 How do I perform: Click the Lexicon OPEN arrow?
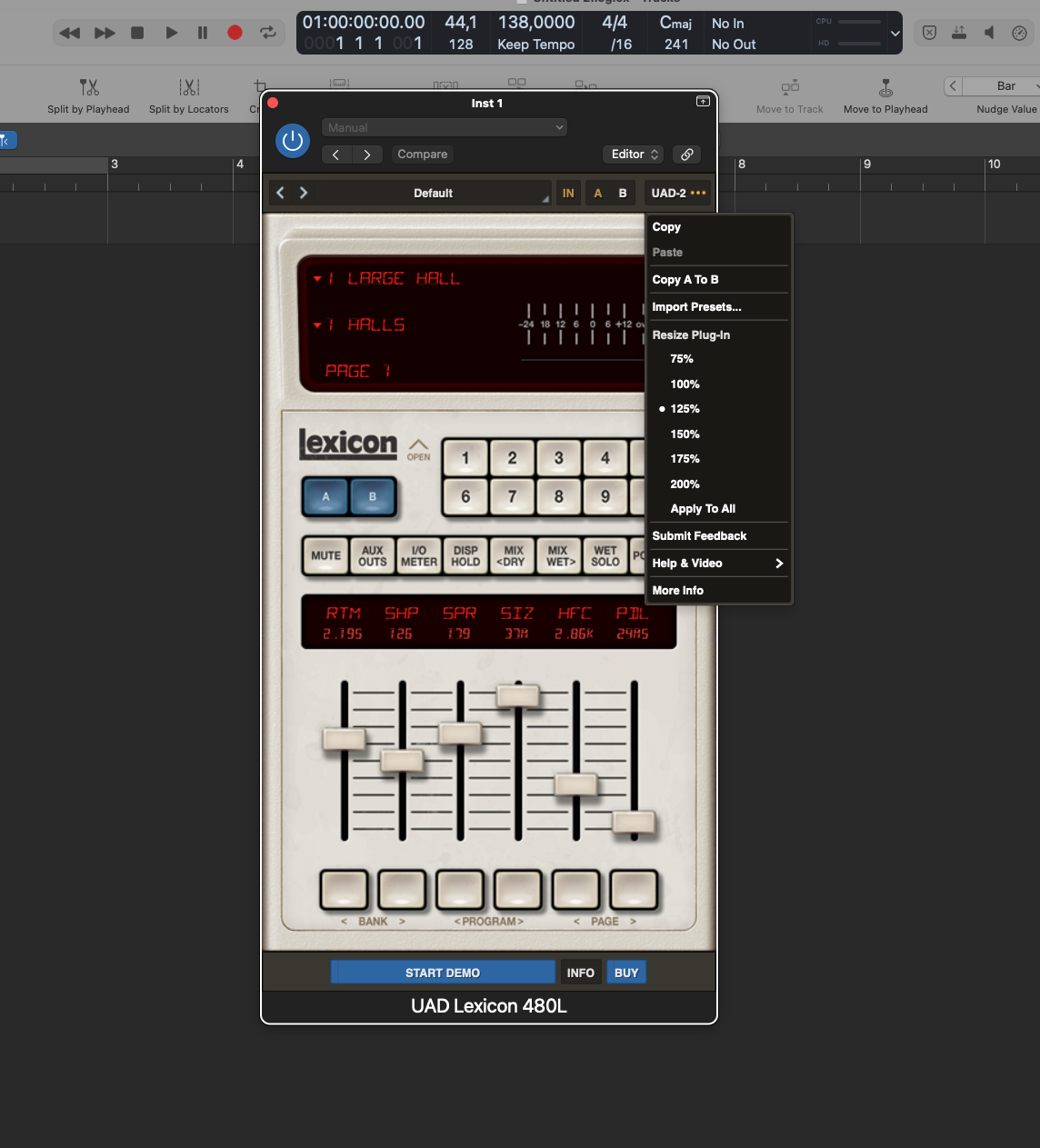coord(418,449)
